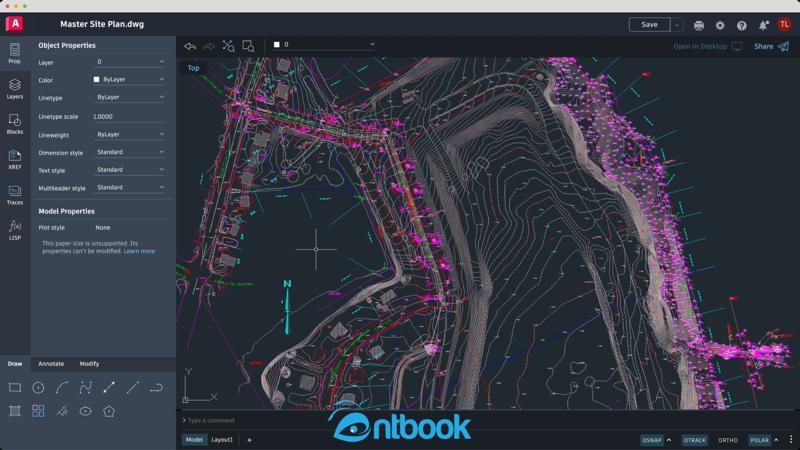
Task: Select the Polyline draw tool
Action: (x=156, y=388)
